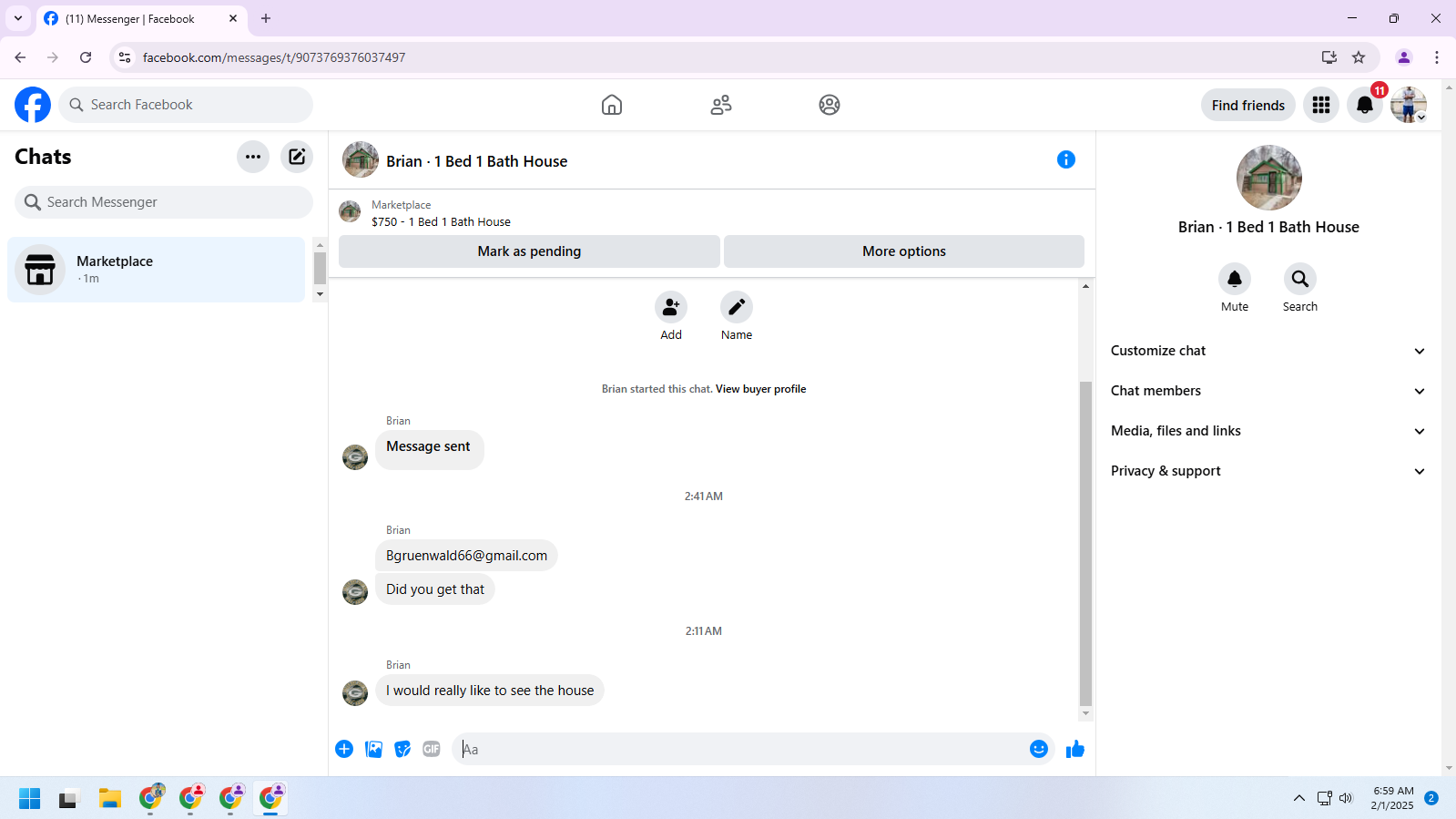Open browser tab search dropdown arrow

point(18,18)
